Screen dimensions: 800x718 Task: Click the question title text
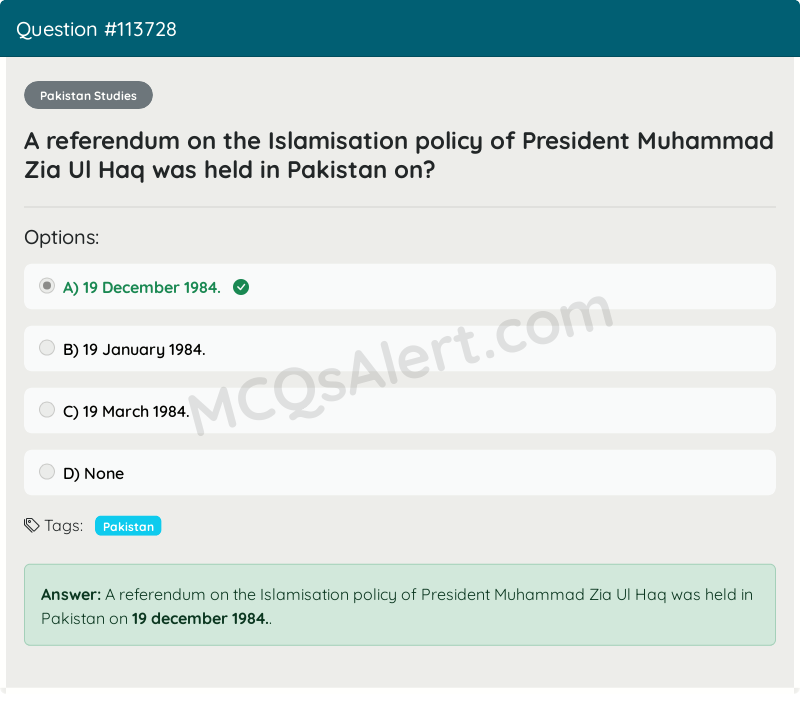(x=398, y=155)
